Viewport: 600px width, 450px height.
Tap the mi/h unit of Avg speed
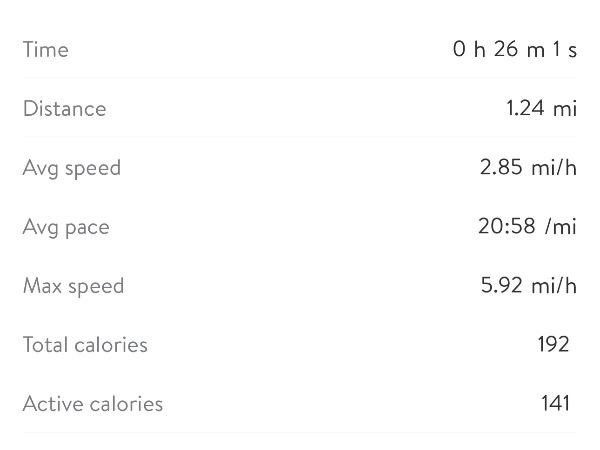pos(554,167)
